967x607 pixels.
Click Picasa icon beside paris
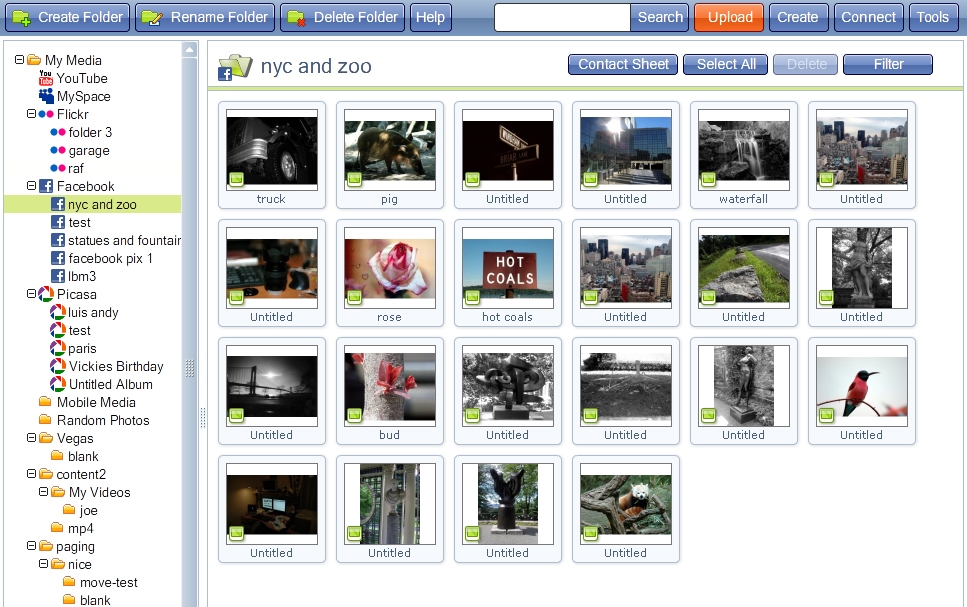(57, 348)
